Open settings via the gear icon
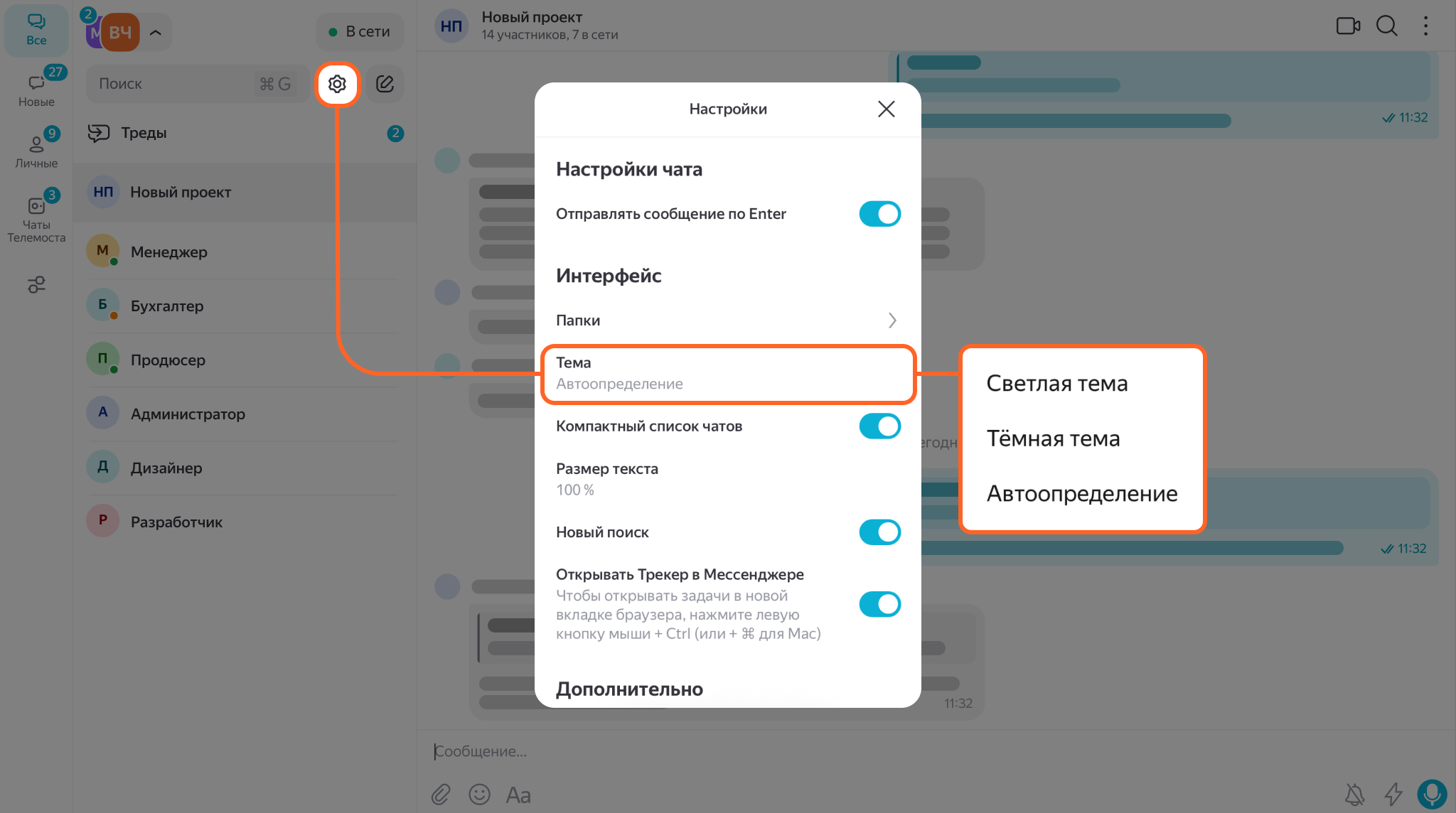This screenshot has height=813, width=1456. (x=337, y=84)
